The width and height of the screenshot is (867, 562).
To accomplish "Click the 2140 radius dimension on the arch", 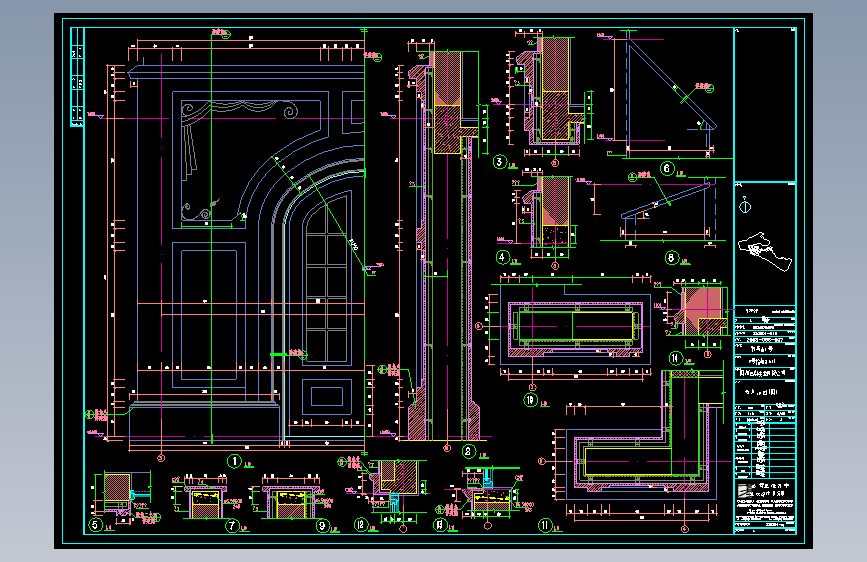I will tap(354, 244).
